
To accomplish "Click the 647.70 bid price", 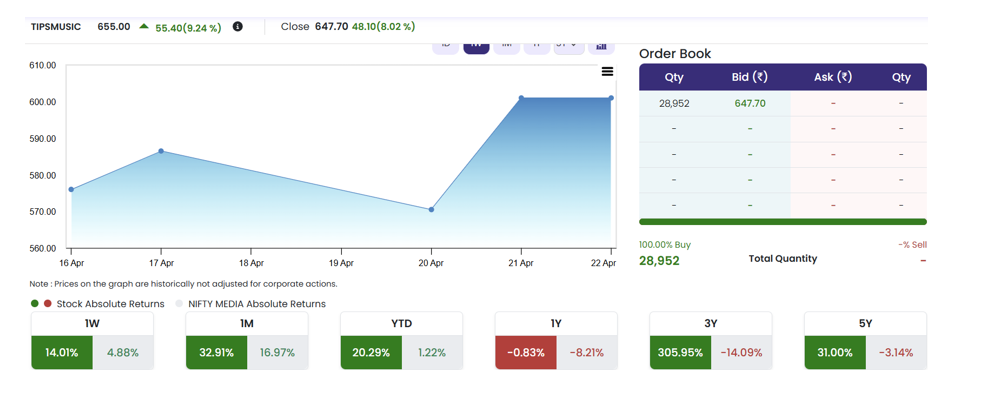I will 749,103.
